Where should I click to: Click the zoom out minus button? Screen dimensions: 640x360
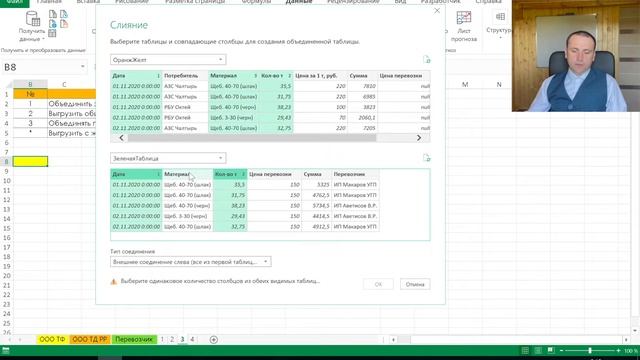(x=561, y=351)
